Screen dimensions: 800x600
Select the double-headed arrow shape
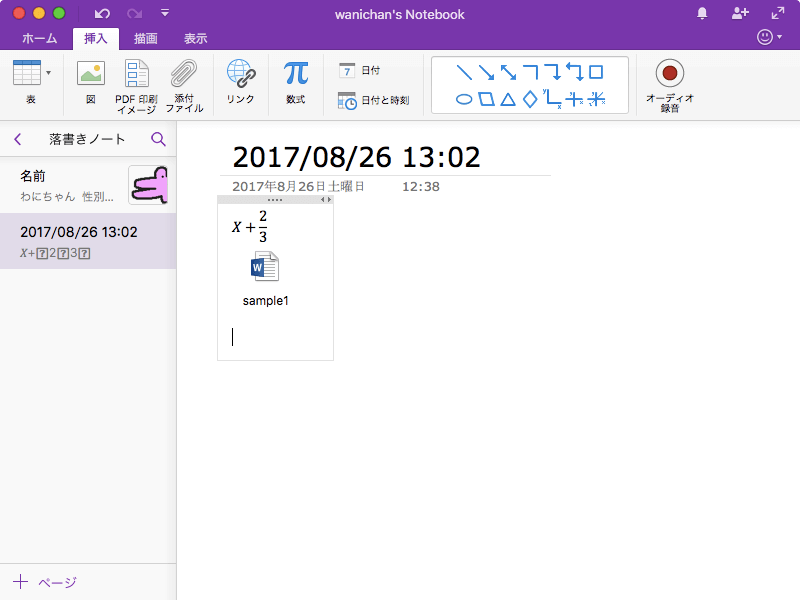pyautogui.click(x=508, y=72)
